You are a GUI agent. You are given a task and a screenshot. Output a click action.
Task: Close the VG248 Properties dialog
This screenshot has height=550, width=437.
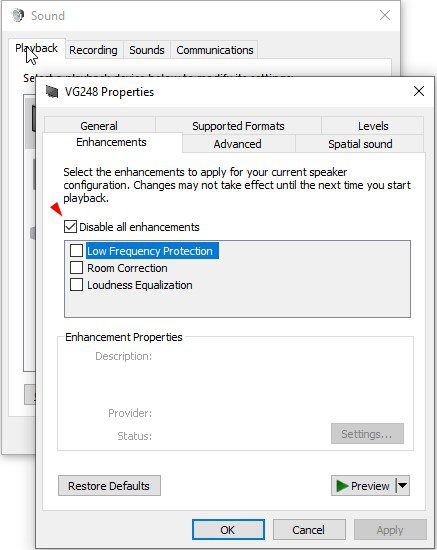tap(419, 92)
